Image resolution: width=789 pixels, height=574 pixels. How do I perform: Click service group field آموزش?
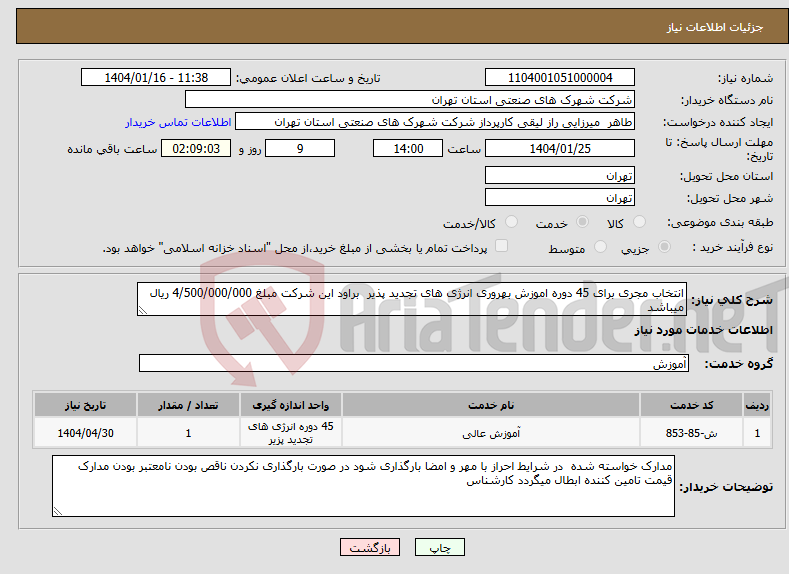(x=414, y=363)
